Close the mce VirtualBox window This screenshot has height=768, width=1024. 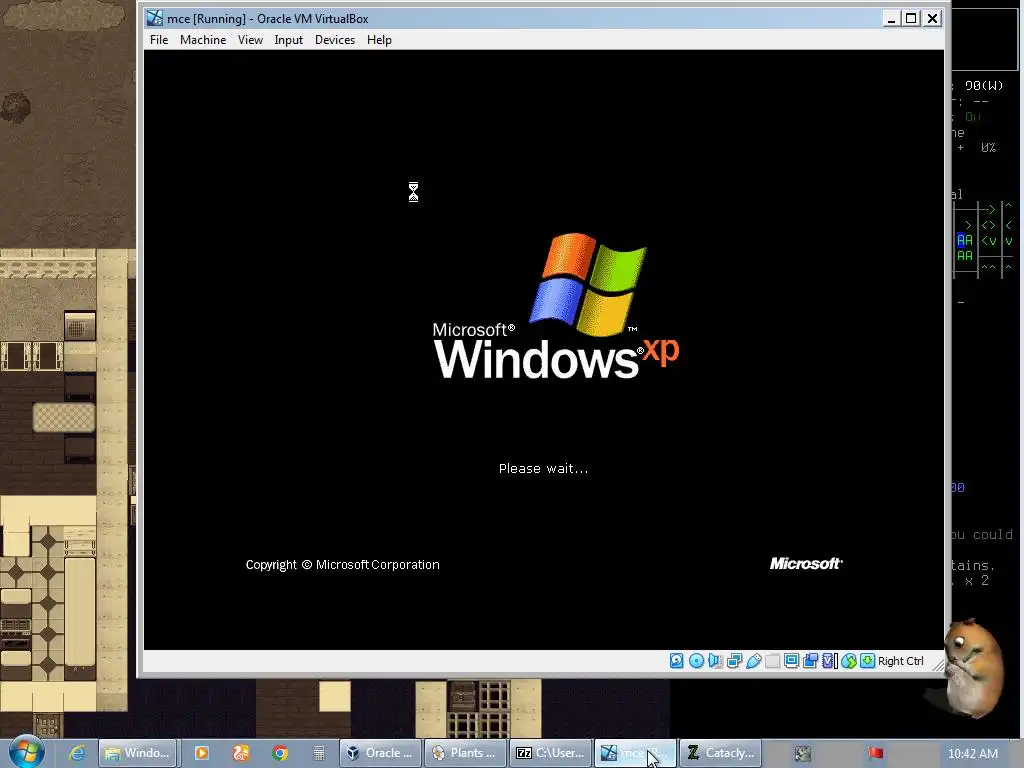tap(933, 18)
